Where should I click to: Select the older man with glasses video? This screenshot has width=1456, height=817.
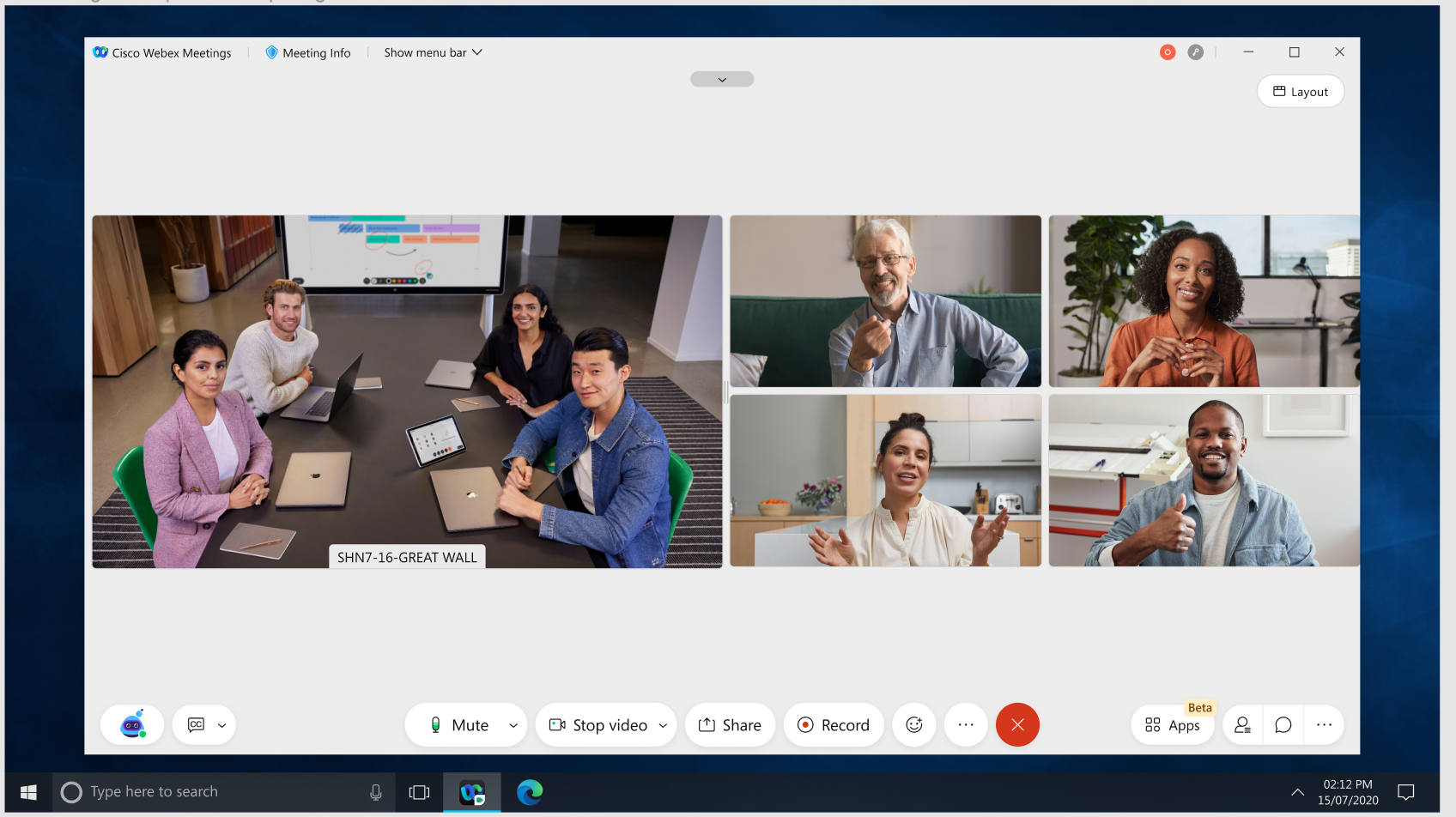click(x=885, y=301)
